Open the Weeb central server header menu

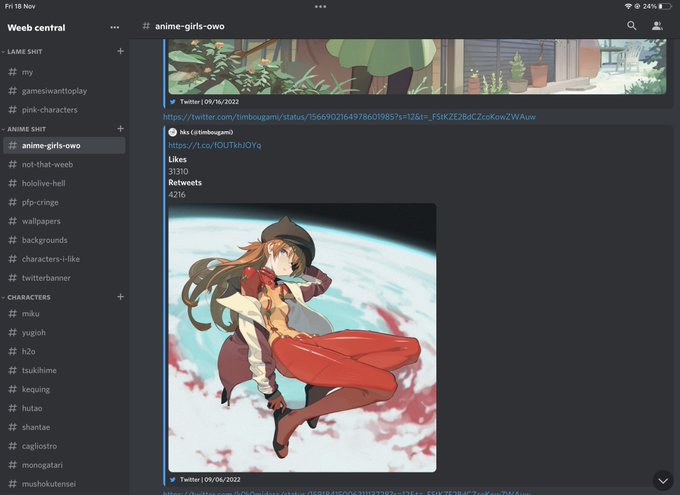[x=36, y=27]
